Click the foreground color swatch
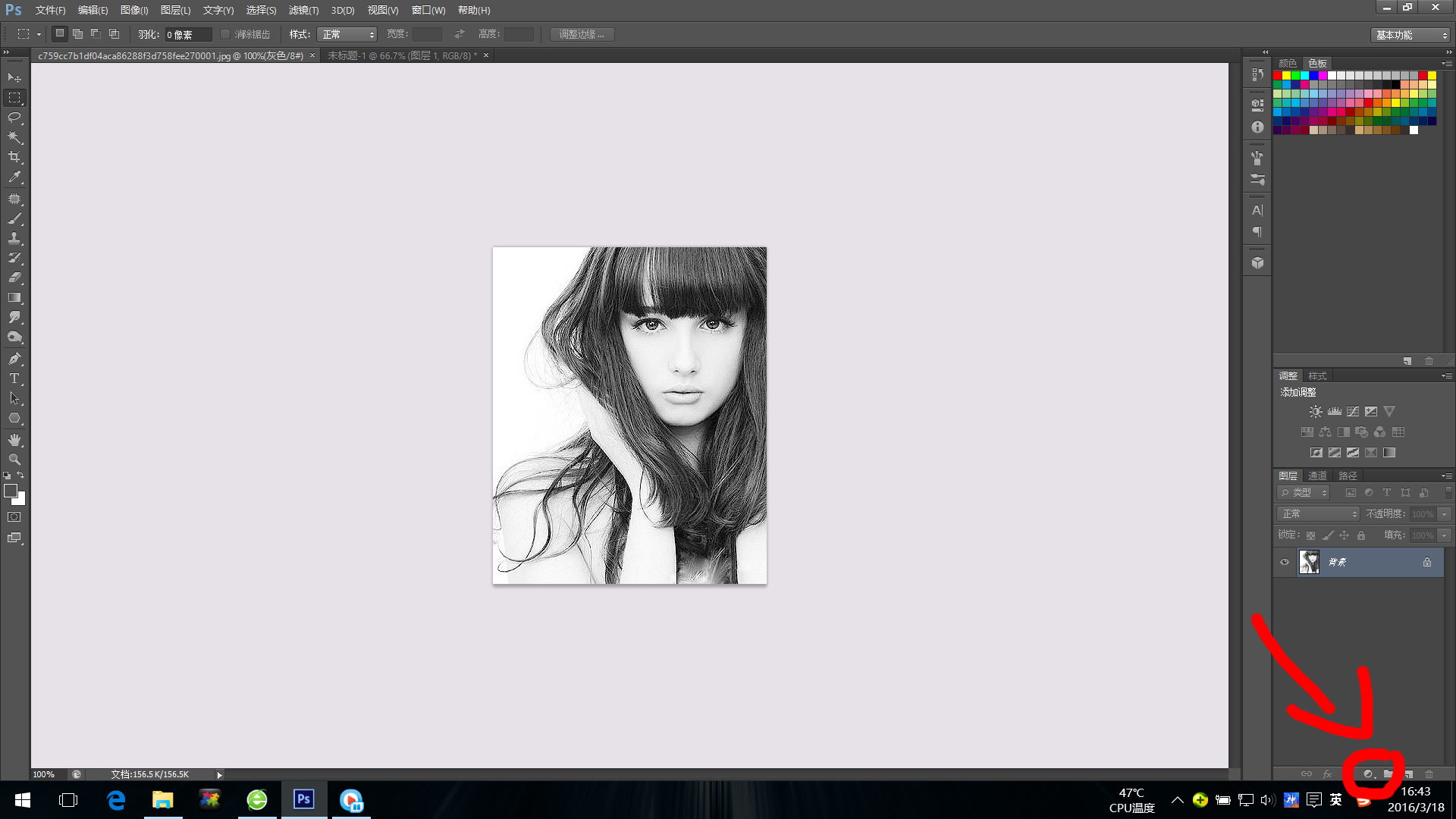The height and width of the screenshot is (819, 1456). [x=11, y=491]
